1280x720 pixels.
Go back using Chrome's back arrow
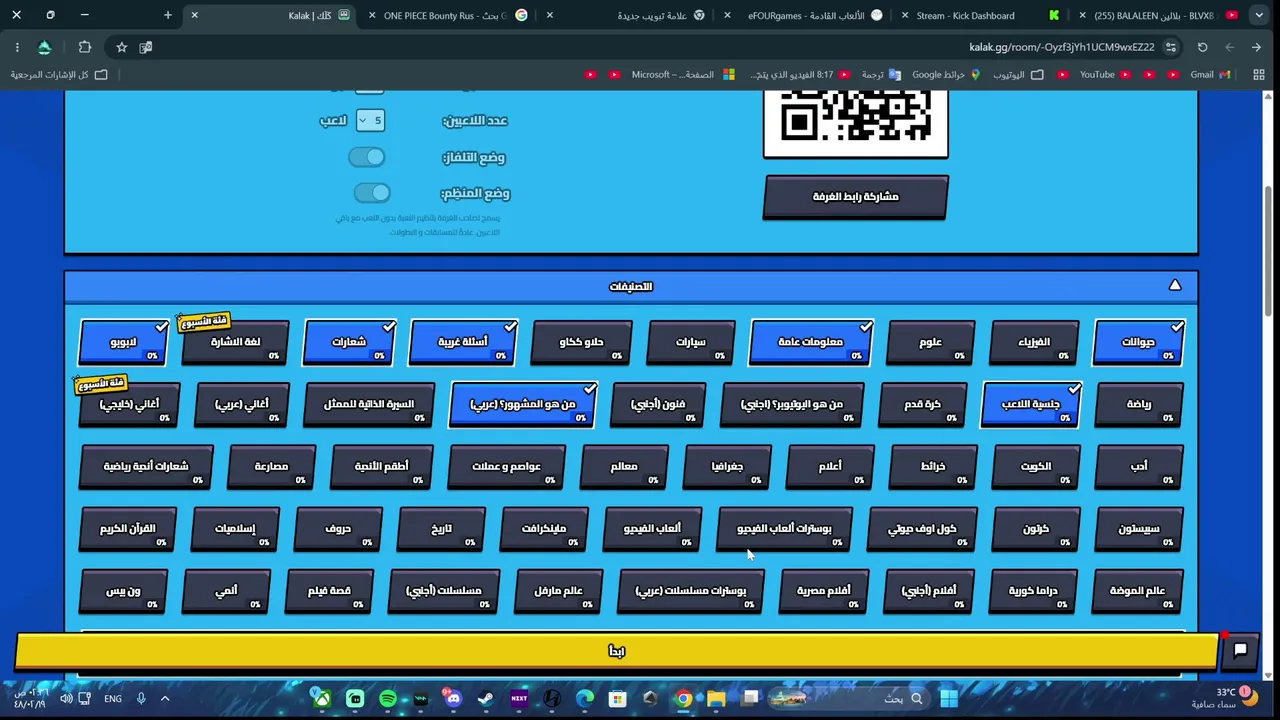coord(1256,47)
